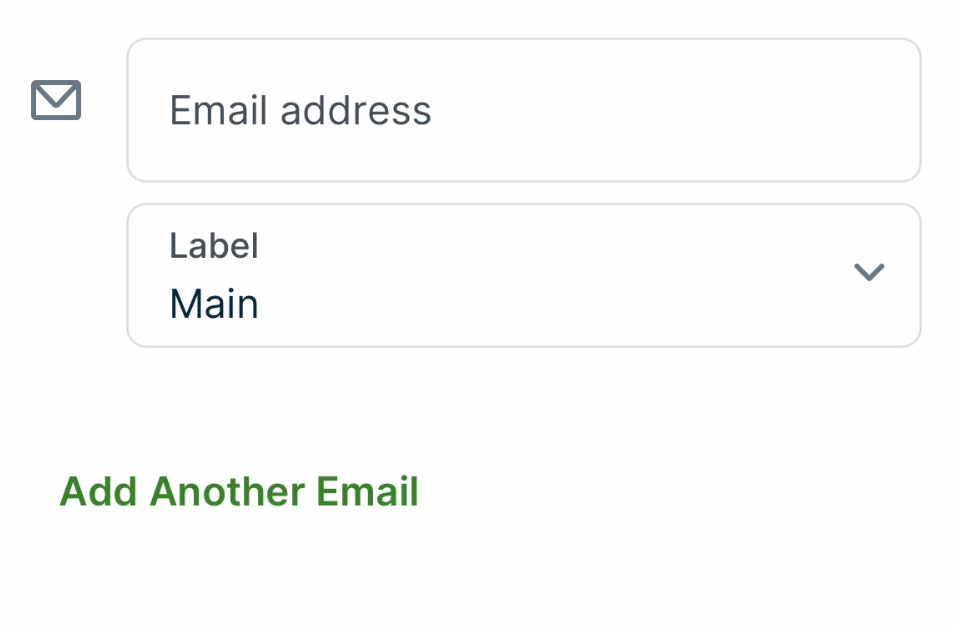
Task: Click the gray email envelope symbol
Action: [56, 100]
